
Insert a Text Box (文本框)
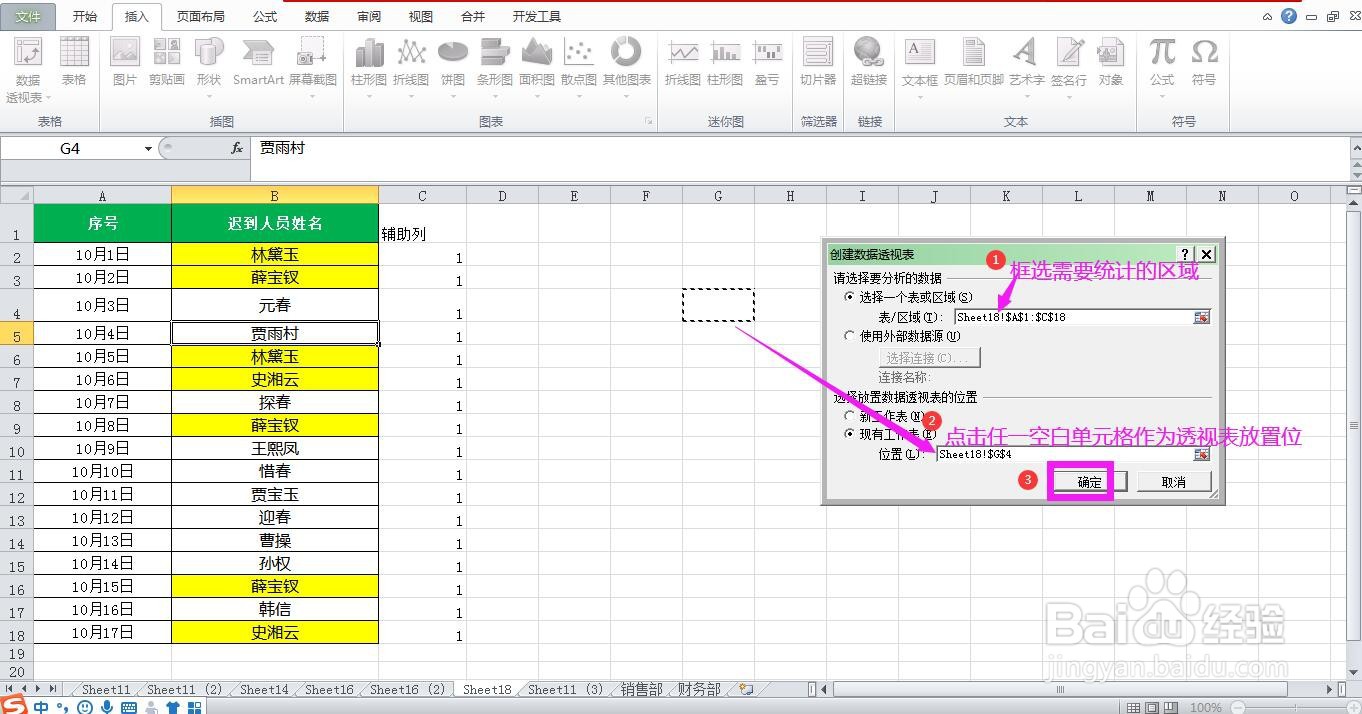920,67
